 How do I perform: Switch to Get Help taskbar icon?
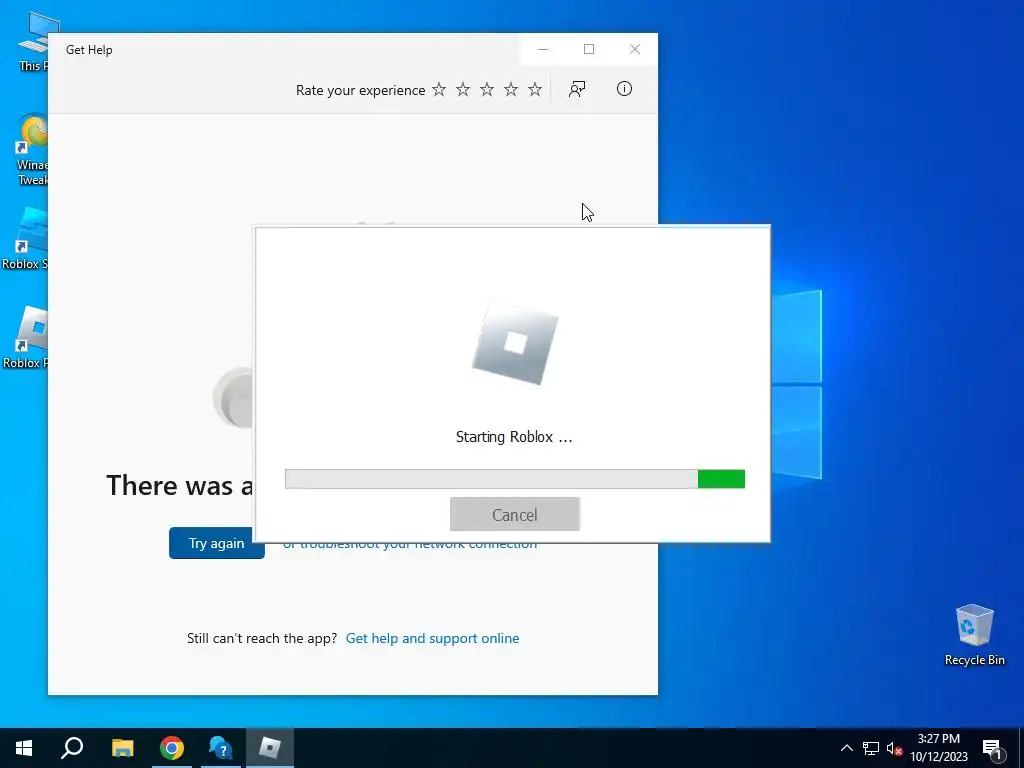(x=221, y=748)
